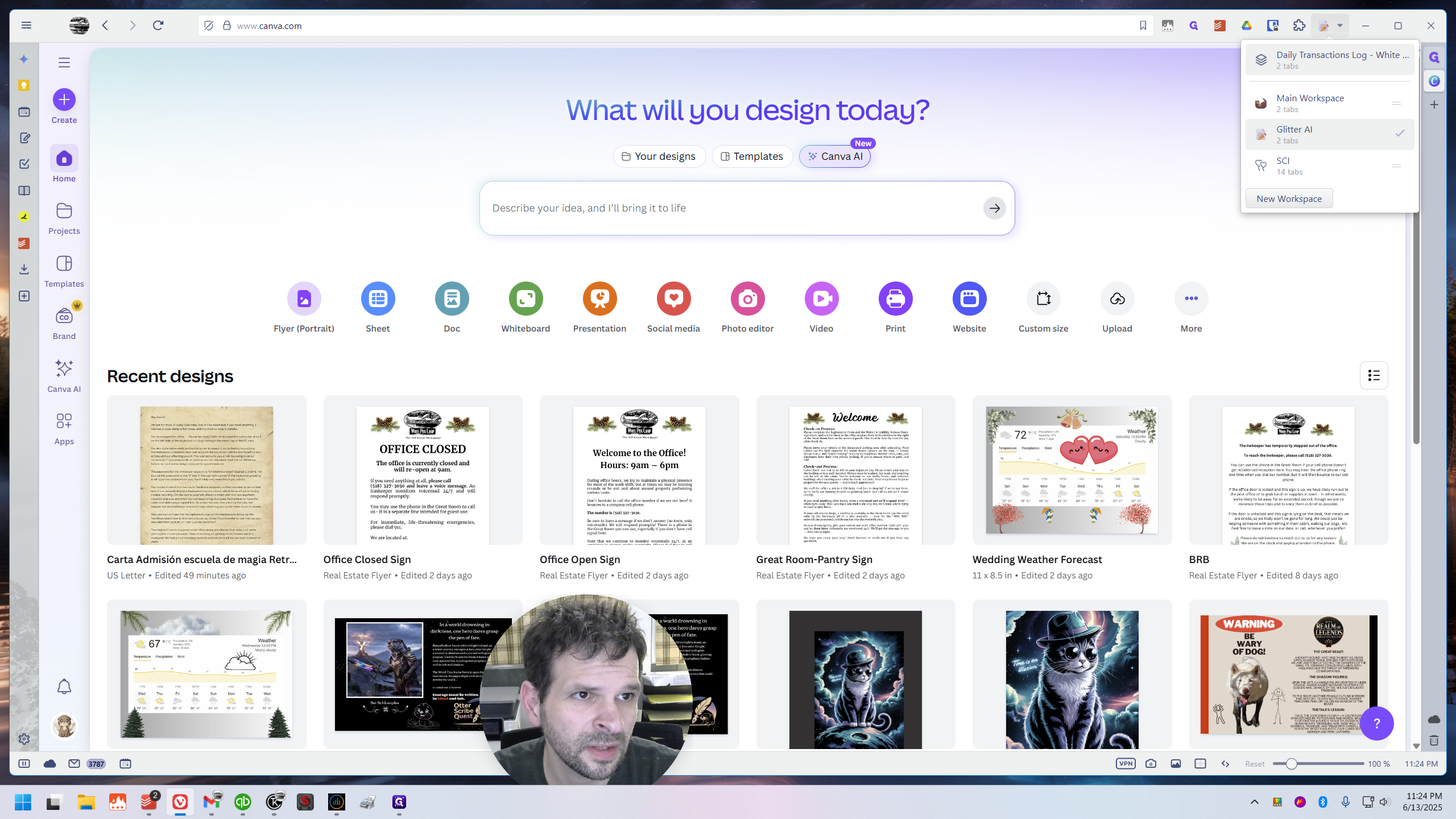Open the workspaces dropdown arrow
The width and height of the screenshot is (1456, 819).
point(1339,26)
